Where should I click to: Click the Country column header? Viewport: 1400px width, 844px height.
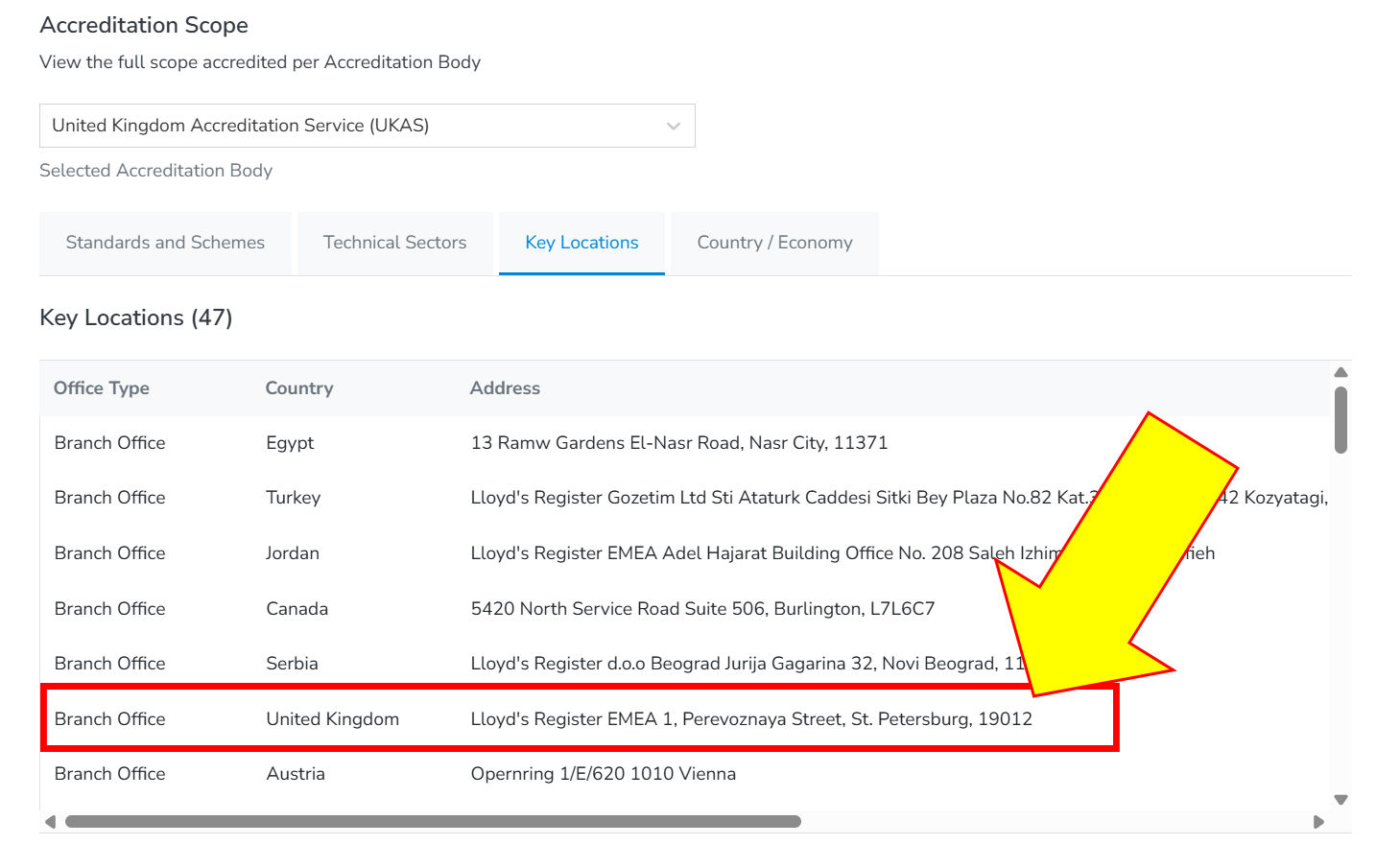coord(299,388)
